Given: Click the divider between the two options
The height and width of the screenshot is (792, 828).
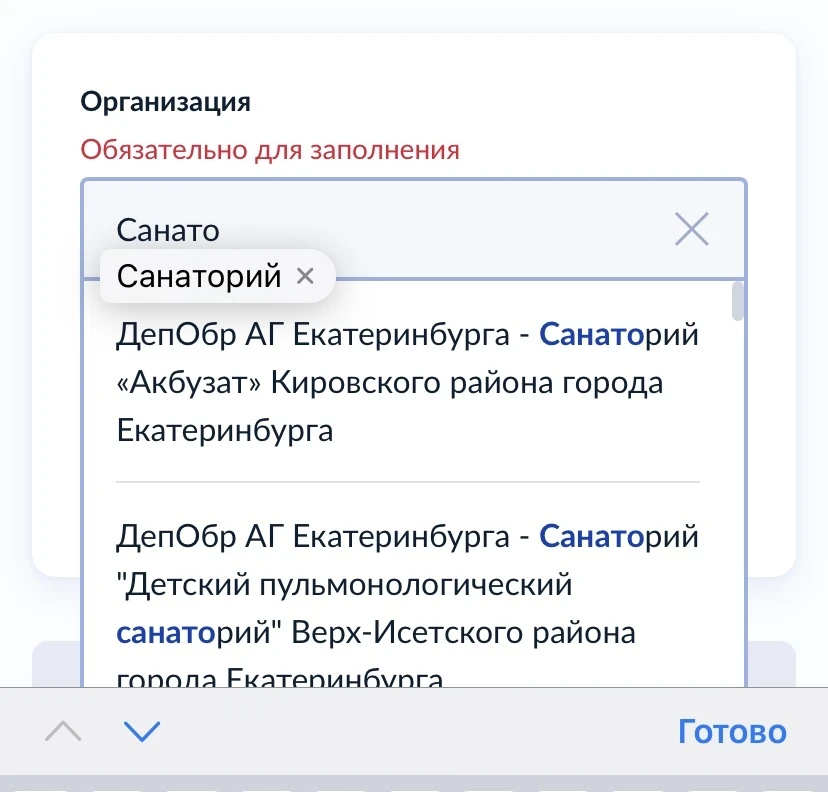Looking at the screenshot, I should (407, 482).
